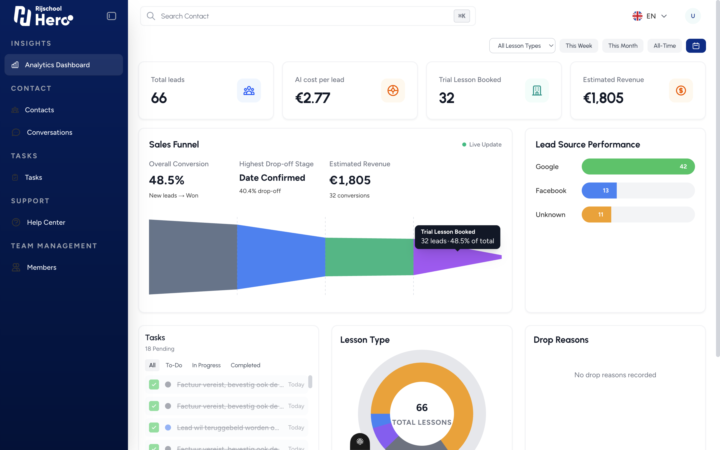Click the Estimated Revenue dollar icon
This screenshot has height=450, width=720.
[x=681, y=90]
